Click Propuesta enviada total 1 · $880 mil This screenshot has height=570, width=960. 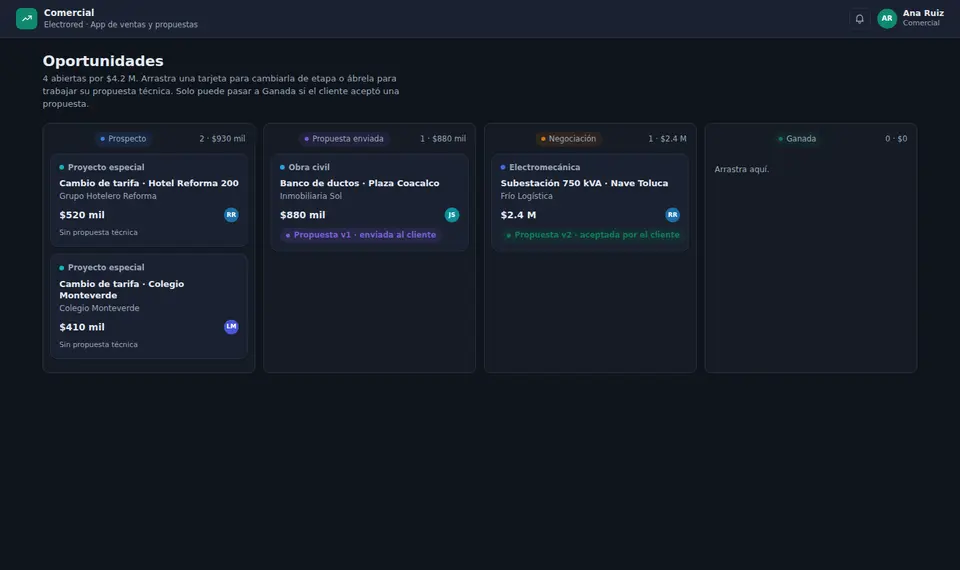click(443, 139)
